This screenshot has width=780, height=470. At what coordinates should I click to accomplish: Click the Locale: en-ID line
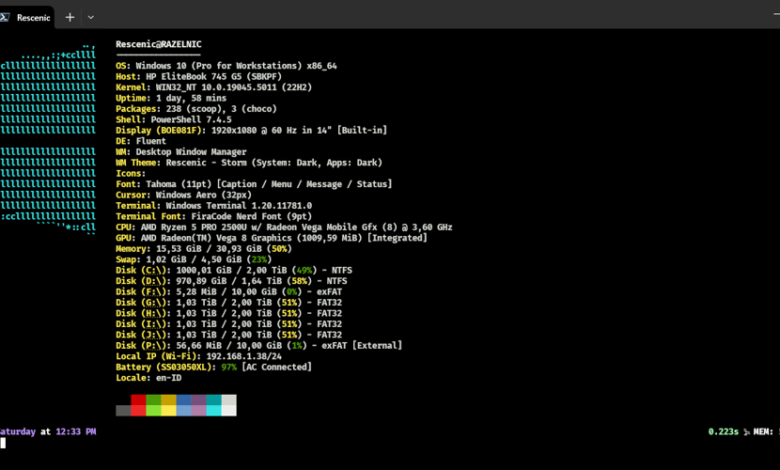coord(149,378)
